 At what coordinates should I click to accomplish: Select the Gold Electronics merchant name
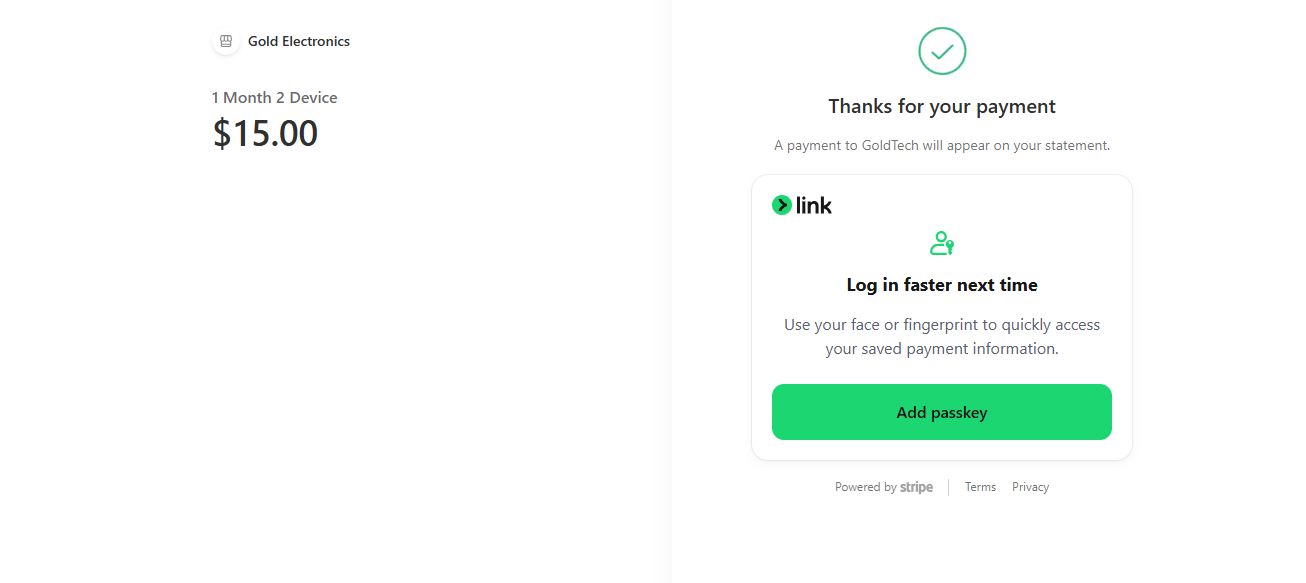[299, 42]
